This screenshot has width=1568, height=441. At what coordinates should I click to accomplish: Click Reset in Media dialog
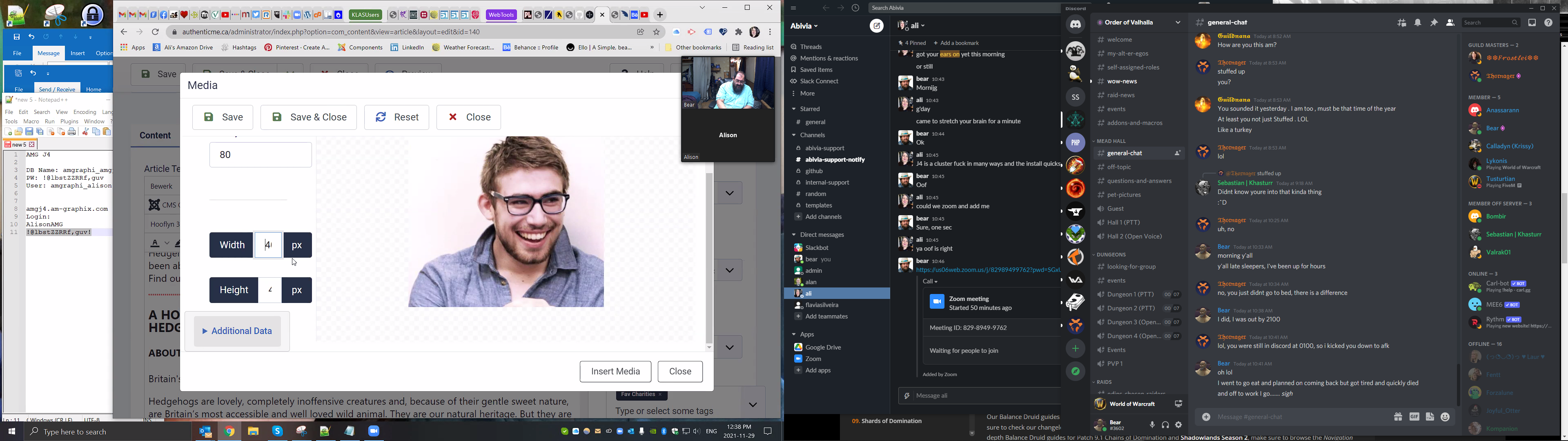click(x=397, y=117)
